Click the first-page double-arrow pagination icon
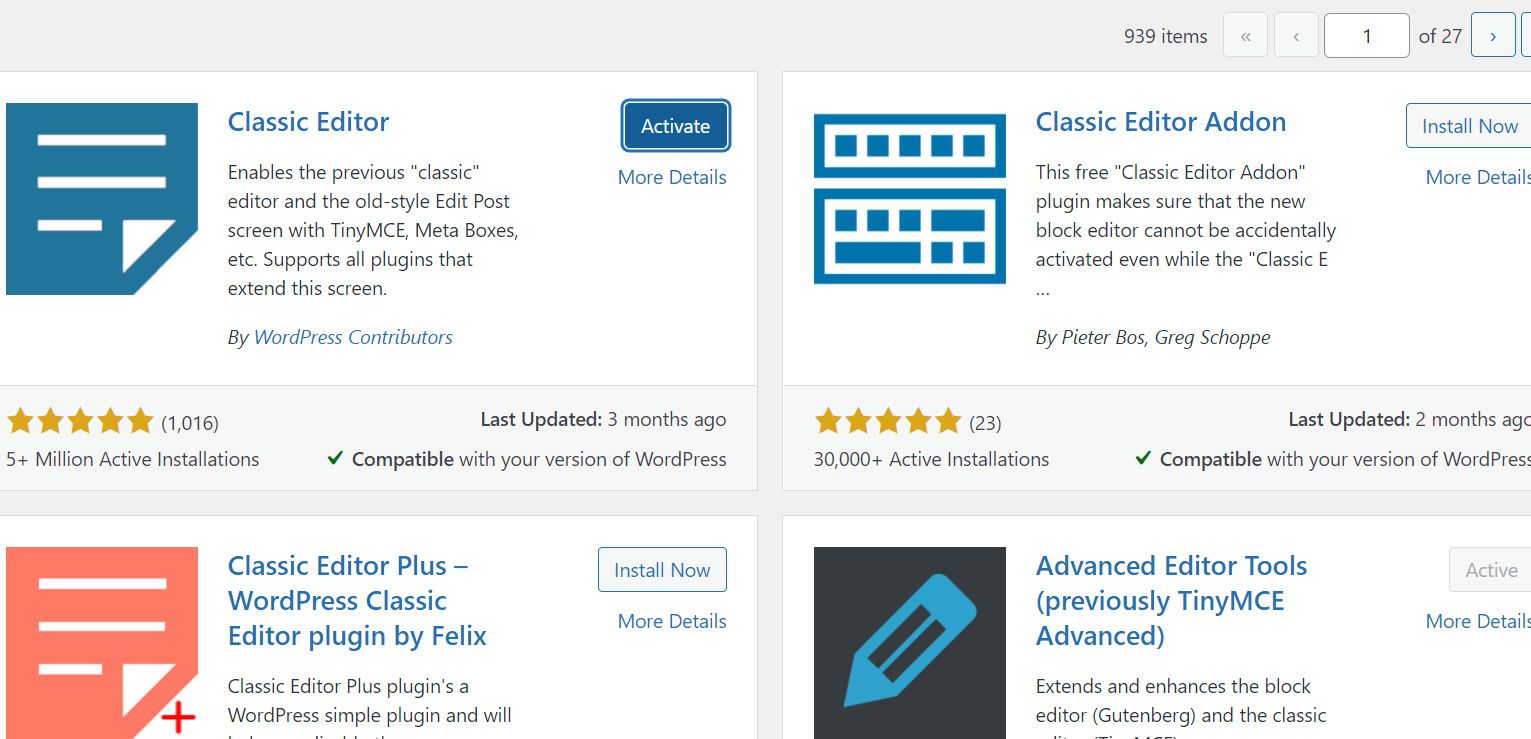The image size is (1531, 739). 1245,35
